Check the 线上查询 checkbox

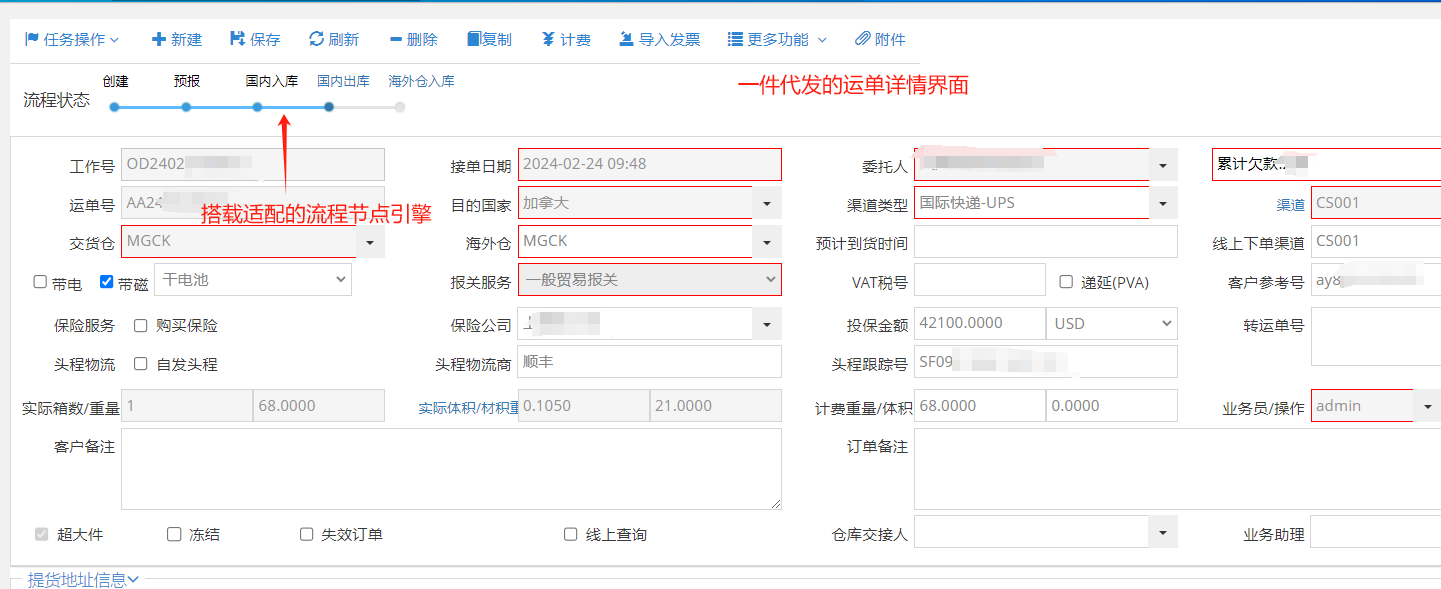coord(571,534)
